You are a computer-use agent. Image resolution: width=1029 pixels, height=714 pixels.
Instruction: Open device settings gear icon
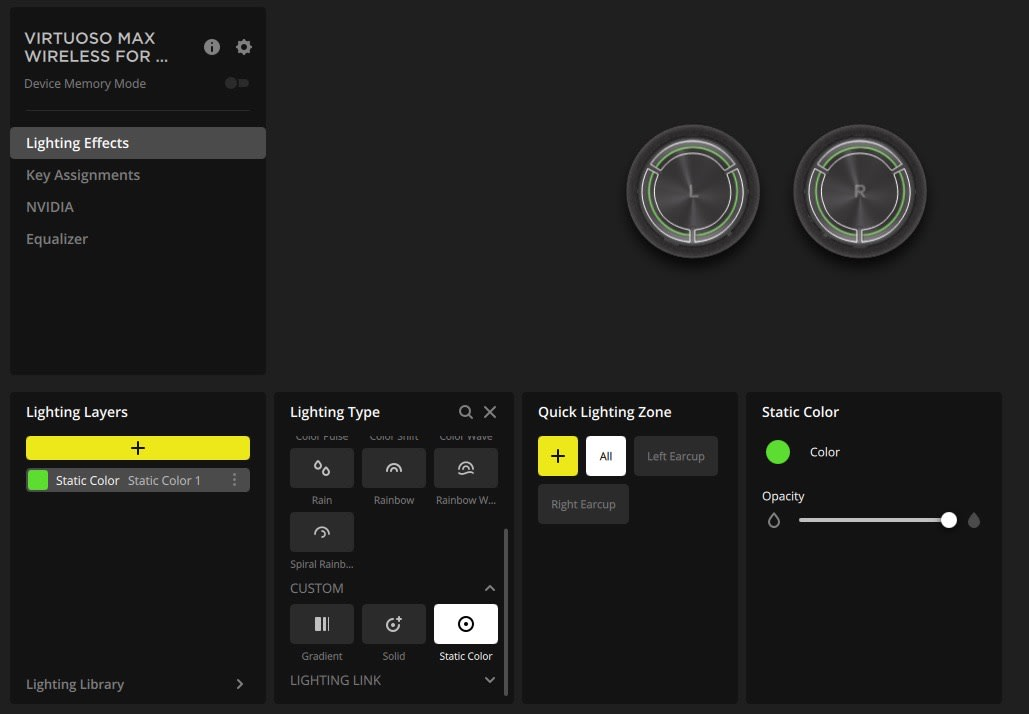click(x=243, y=47)
